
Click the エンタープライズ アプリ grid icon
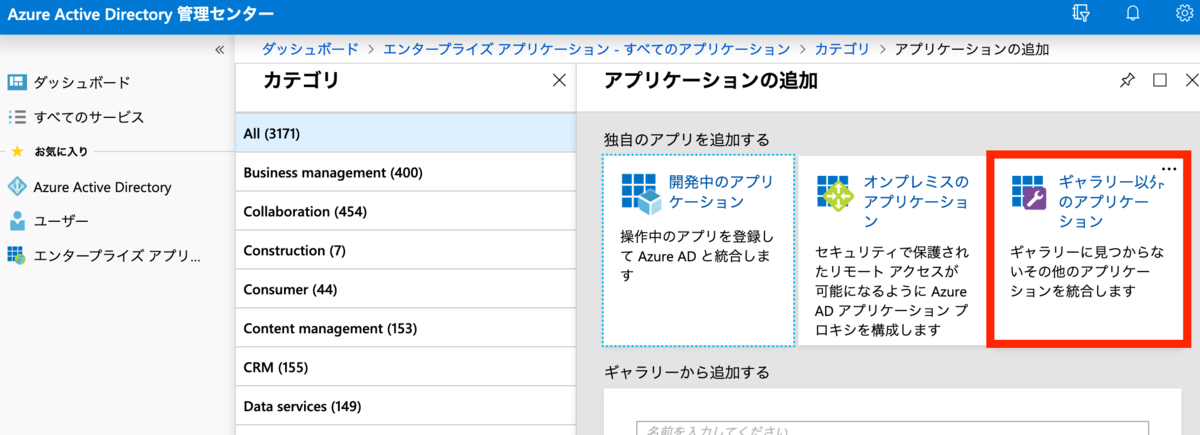pos(16,255)
